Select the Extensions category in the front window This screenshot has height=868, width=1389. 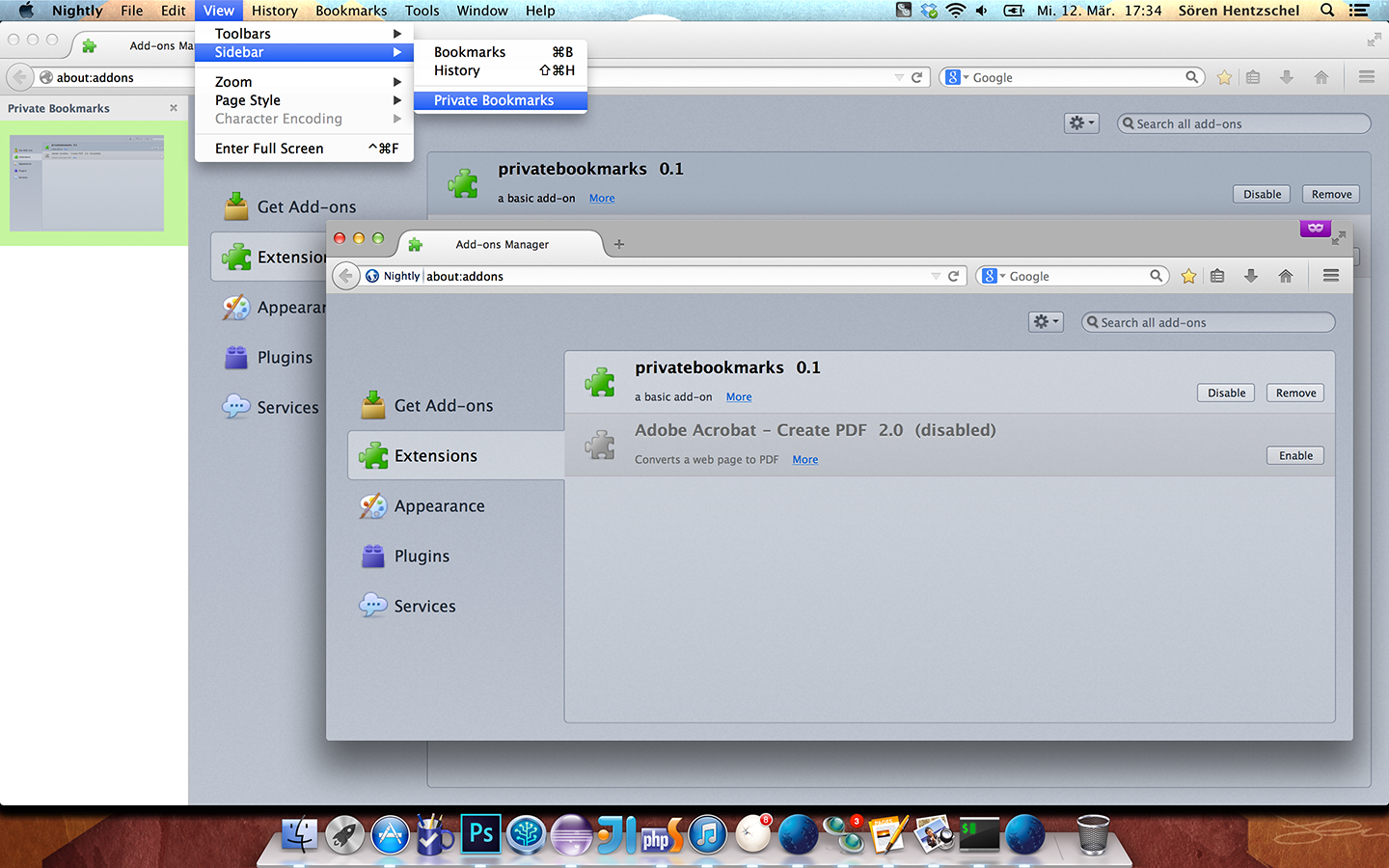coord(456,456)
